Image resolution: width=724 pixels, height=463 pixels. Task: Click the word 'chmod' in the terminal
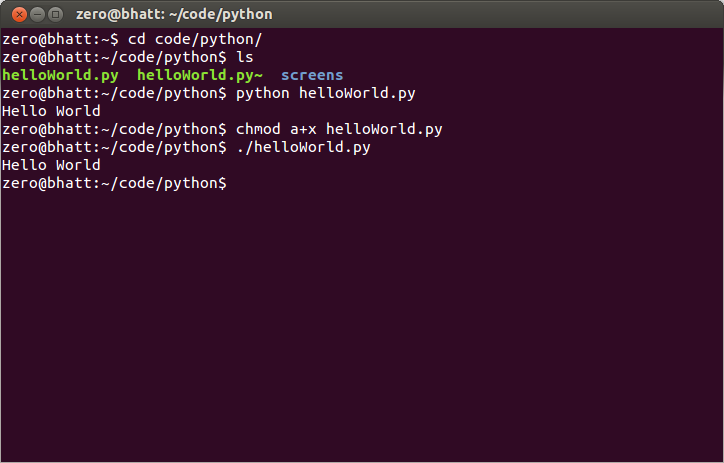point(258,129)
